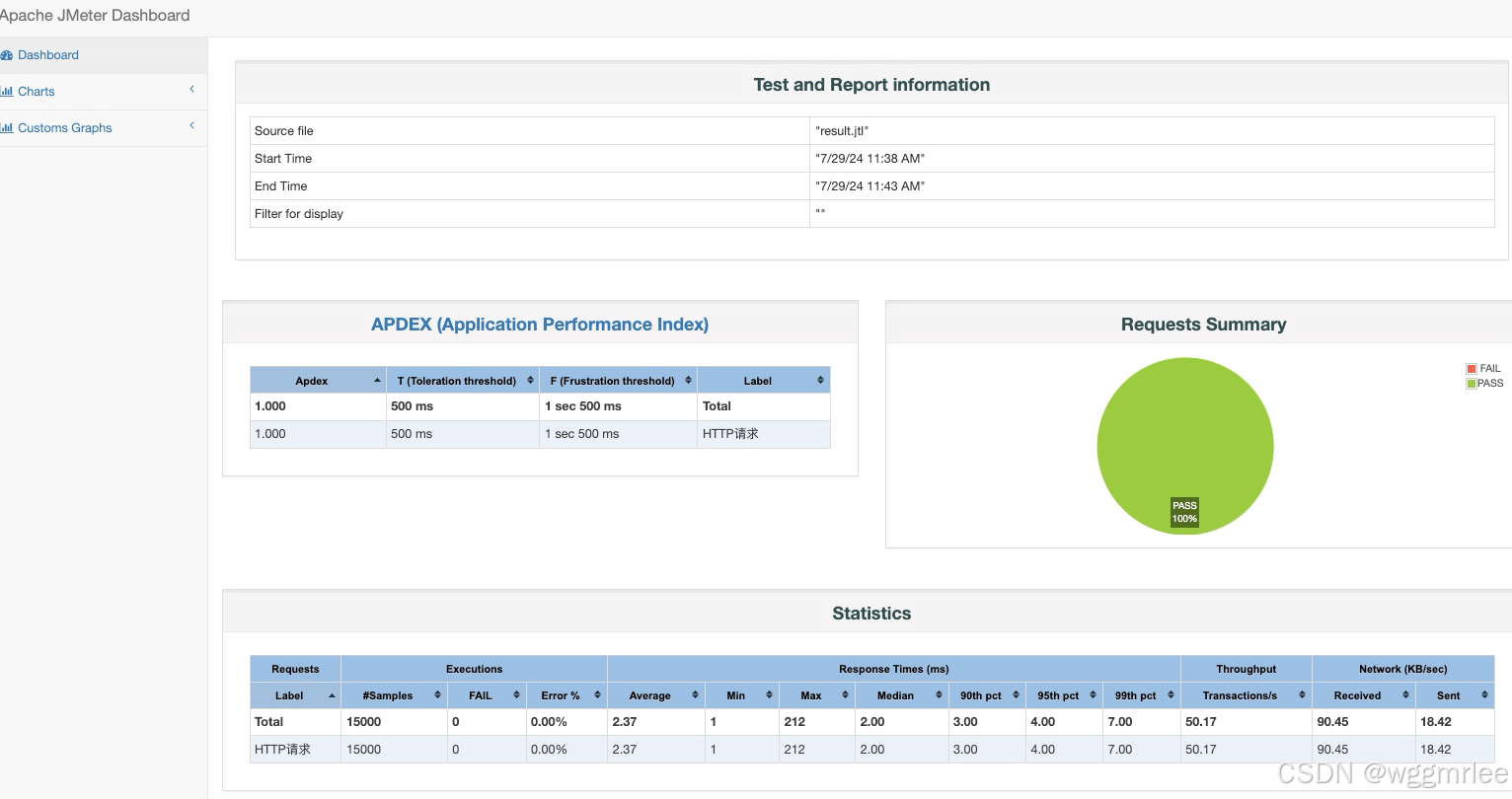Sort Statistics by Transactions/s column
Screen dimensions: 1512x799
click(1247, 695)
